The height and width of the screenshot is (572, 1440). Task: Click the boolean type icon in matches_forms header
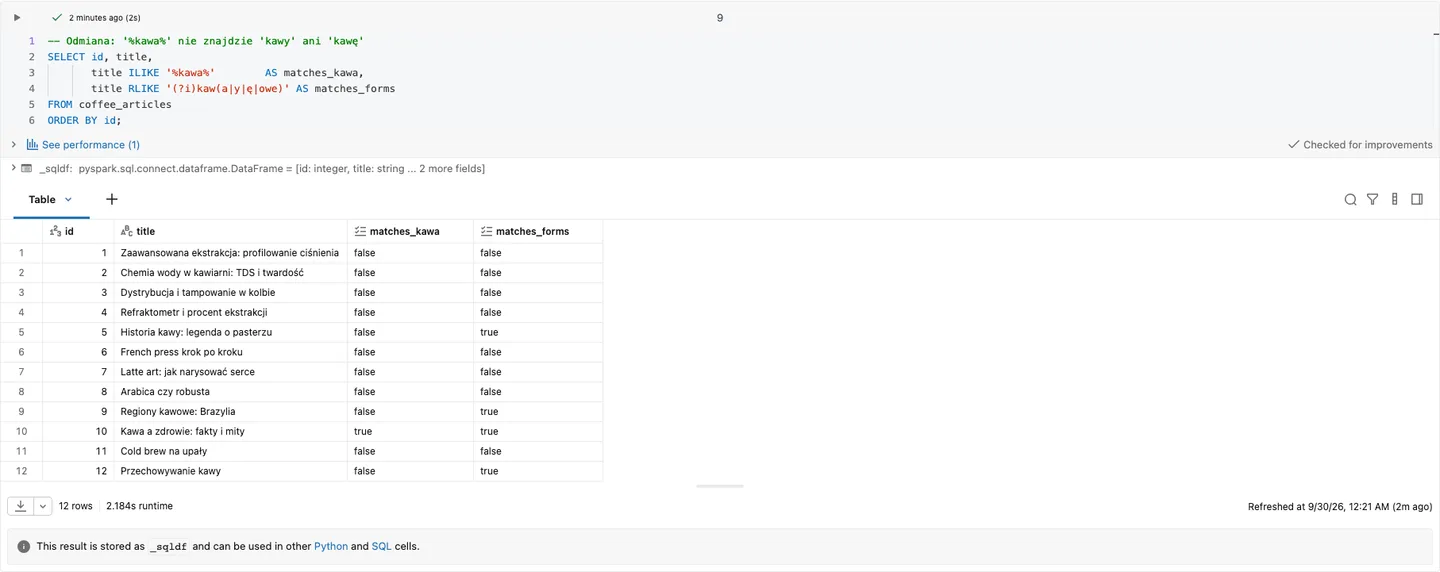(x=486, y=231)
